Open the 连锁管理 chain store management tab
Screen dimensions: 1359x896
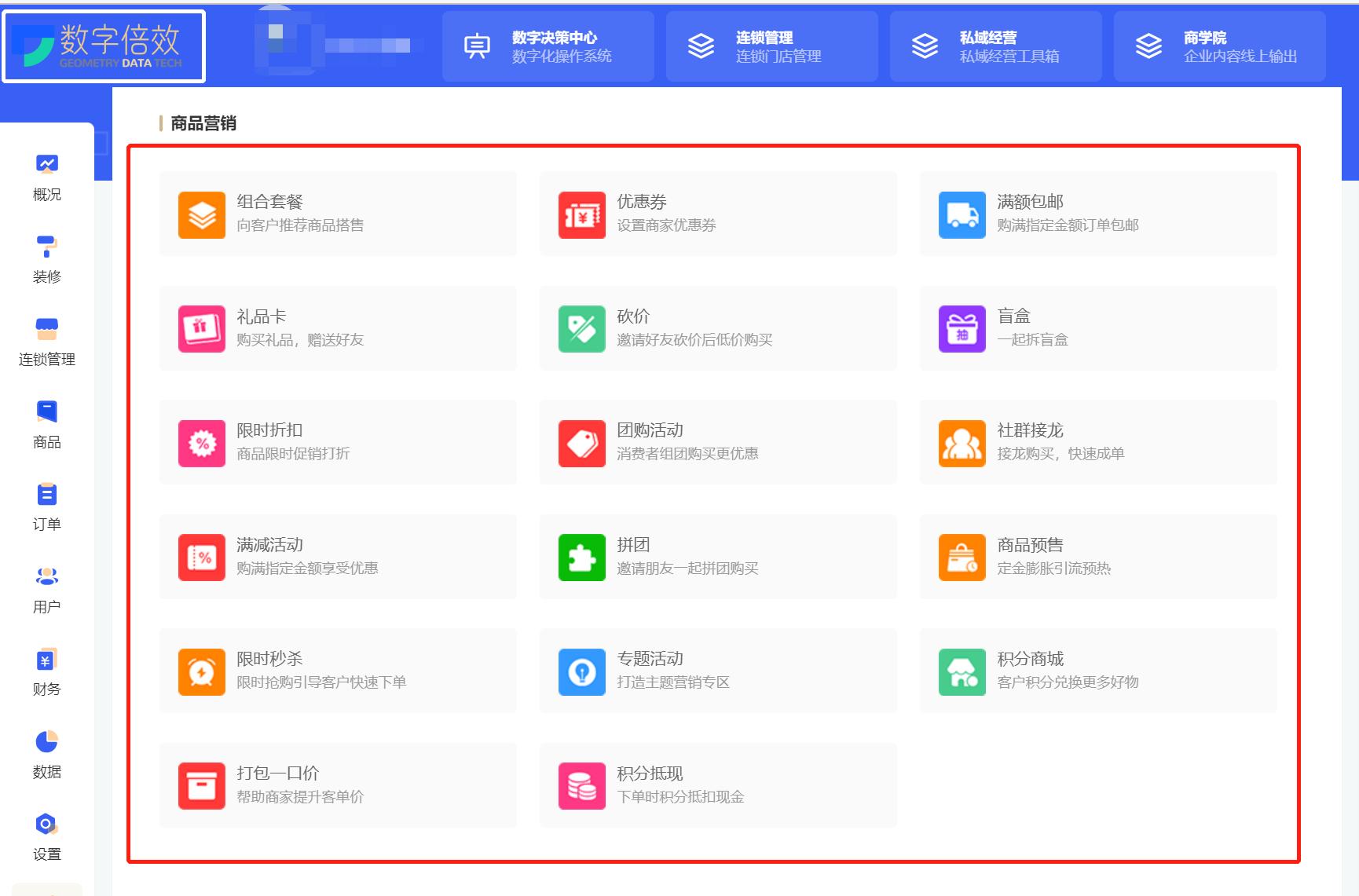pyautogui.click(x=772, y=46)
